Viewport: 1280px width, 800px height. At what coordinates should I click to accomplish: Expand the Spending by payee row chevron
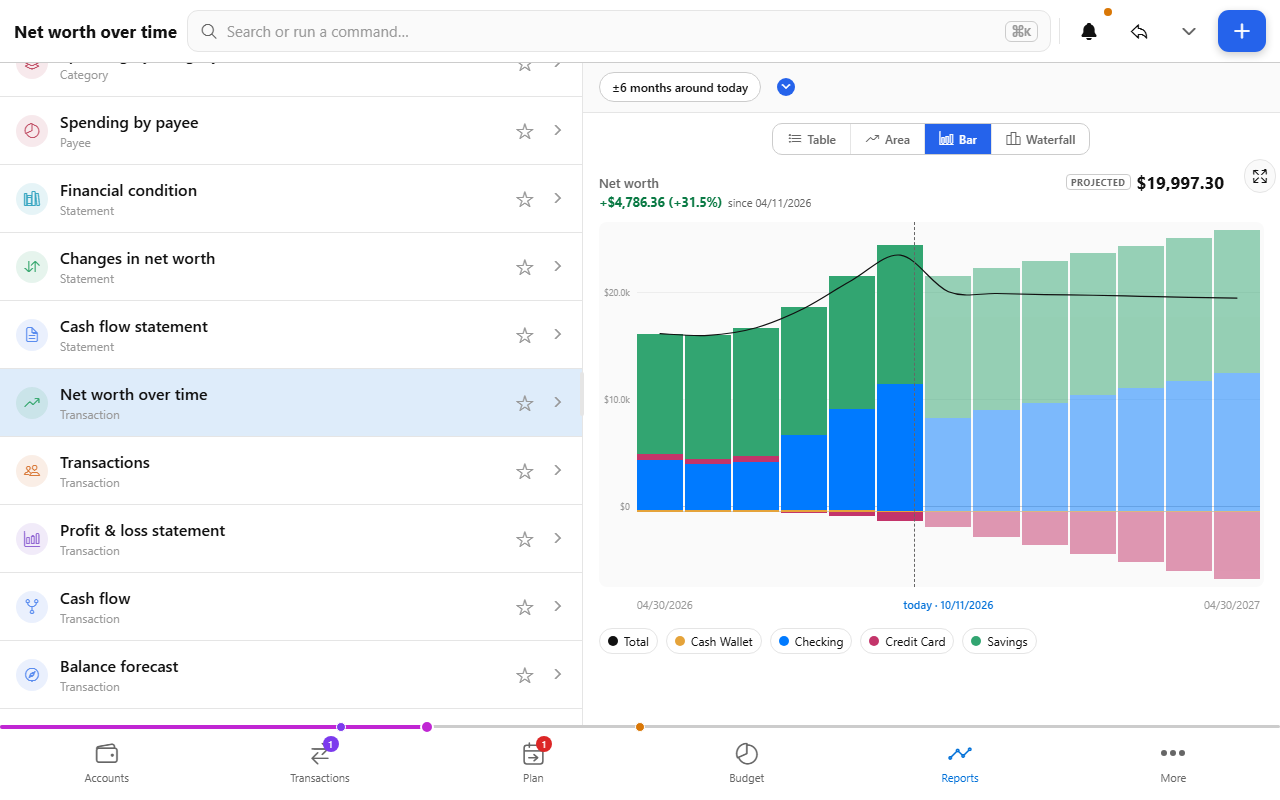tap(558, 130)
